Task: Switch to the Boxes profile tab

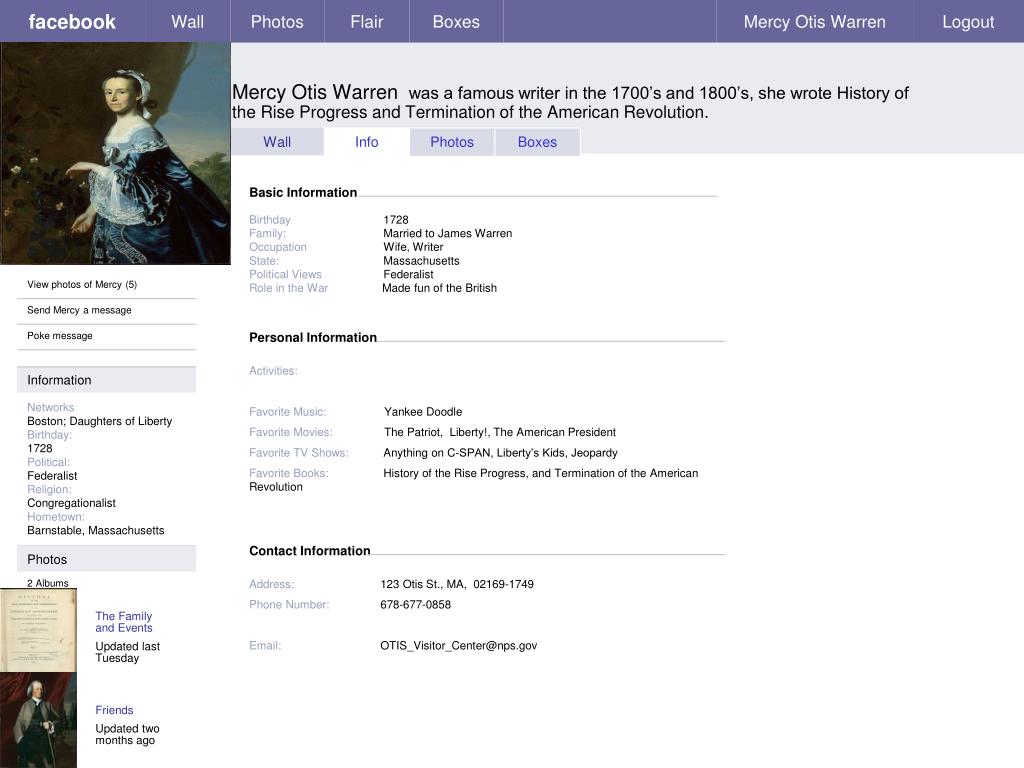Action: pos(537,142)
